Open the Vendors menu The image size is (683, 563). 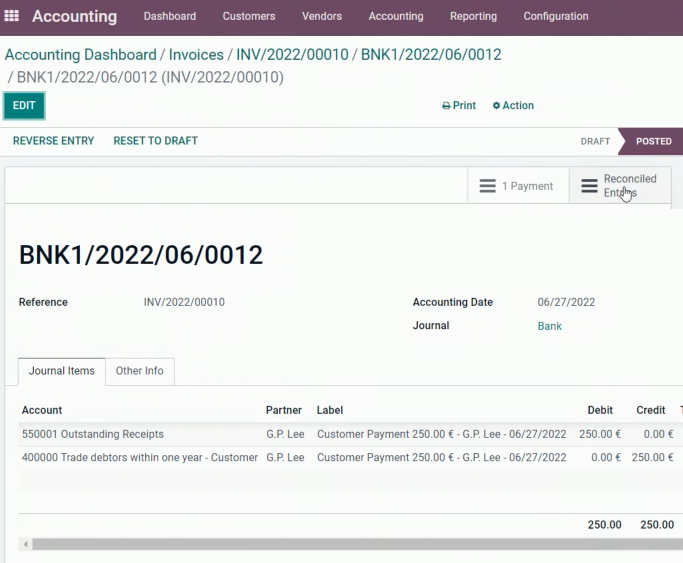[x=322, y=16]
